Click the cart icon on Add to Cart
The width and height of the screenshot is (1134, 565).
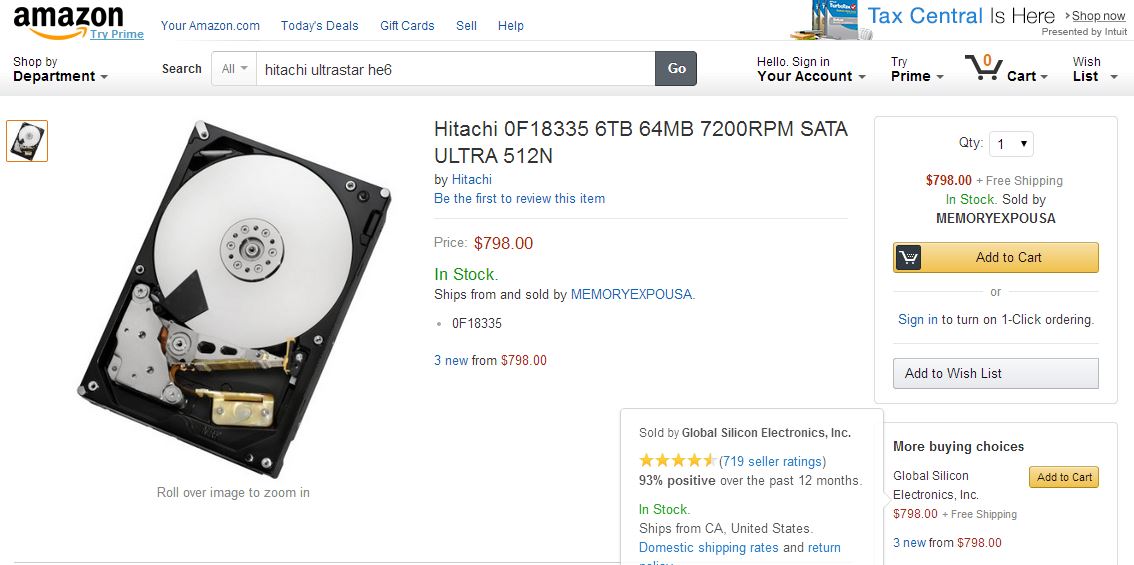(x=908, y=258)
